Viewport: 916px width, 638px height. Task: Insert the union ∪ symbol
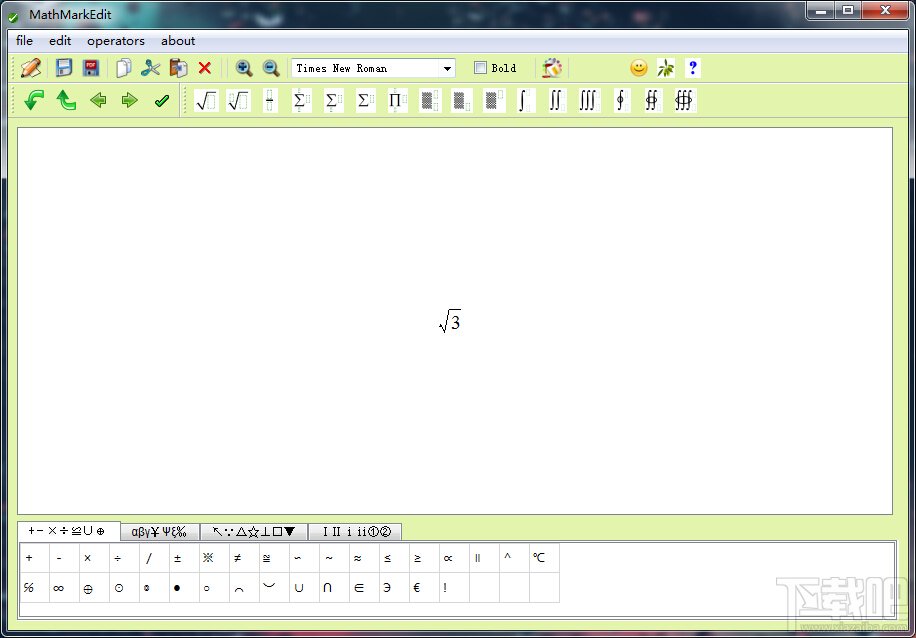click(x=304, y=588)
